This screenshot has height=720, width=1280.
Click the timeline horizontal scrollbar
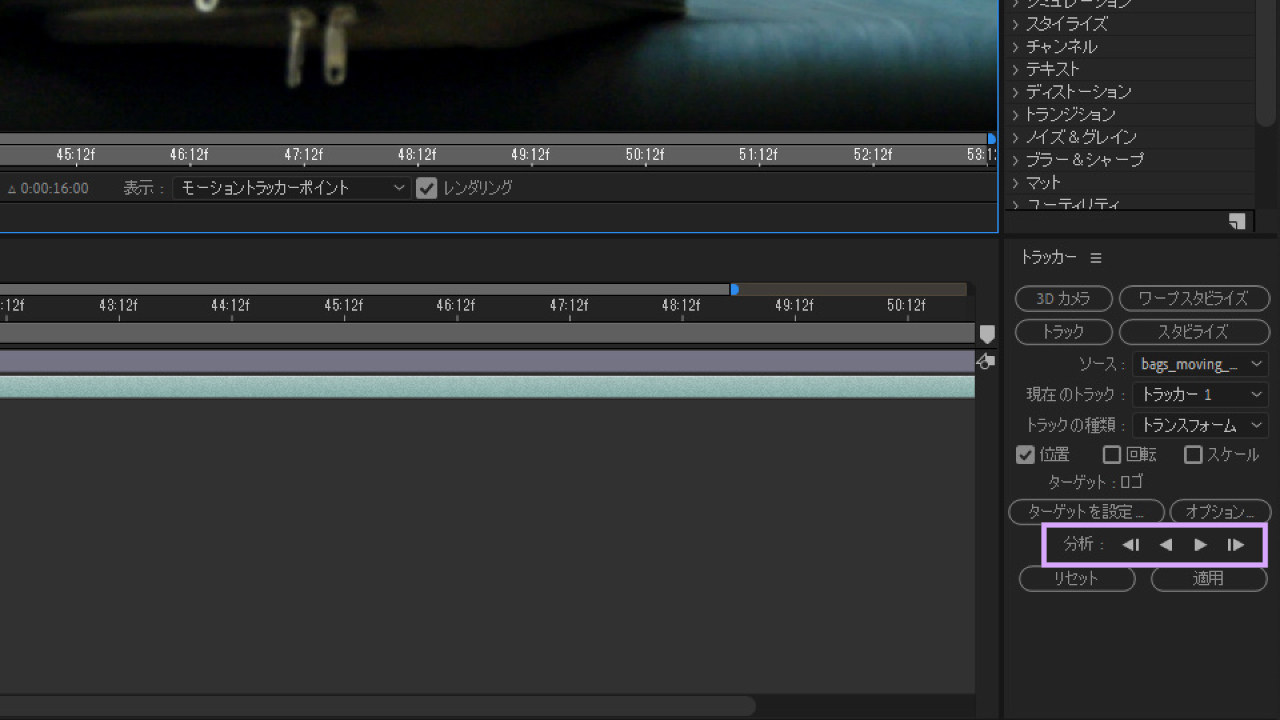[x=377, y=706]
